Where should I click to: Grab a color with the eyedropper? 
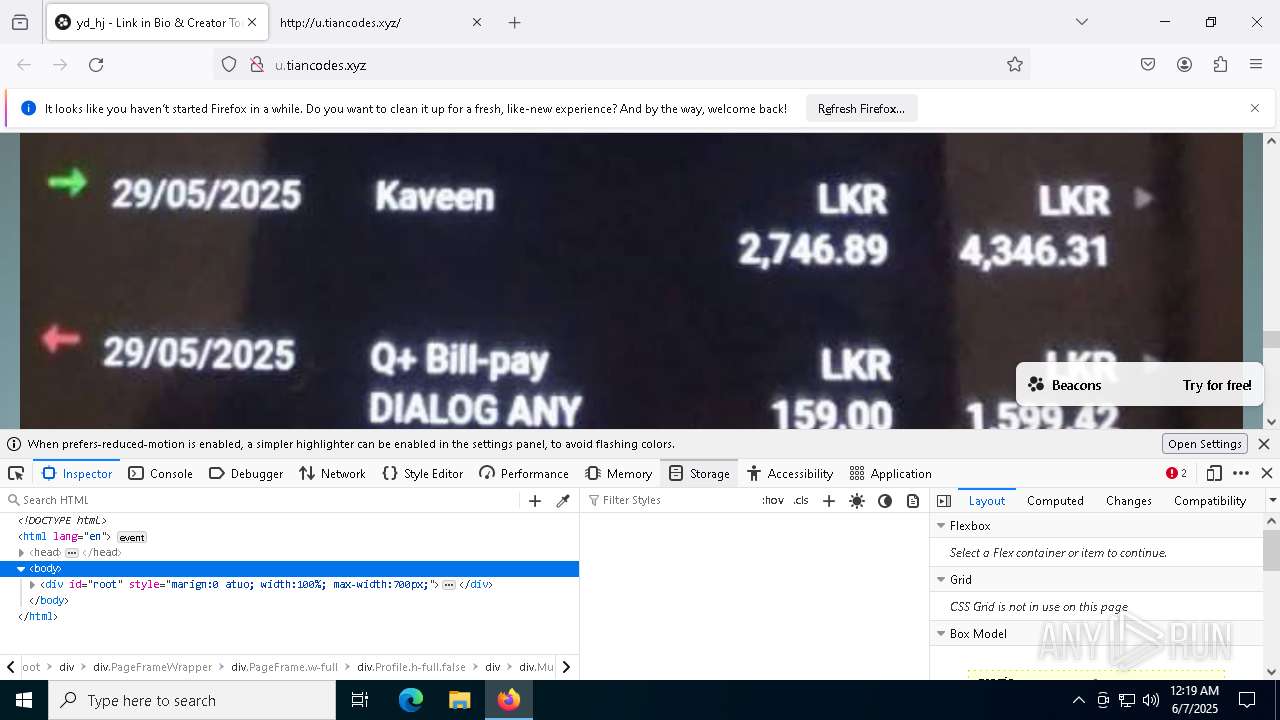point(563,501)
